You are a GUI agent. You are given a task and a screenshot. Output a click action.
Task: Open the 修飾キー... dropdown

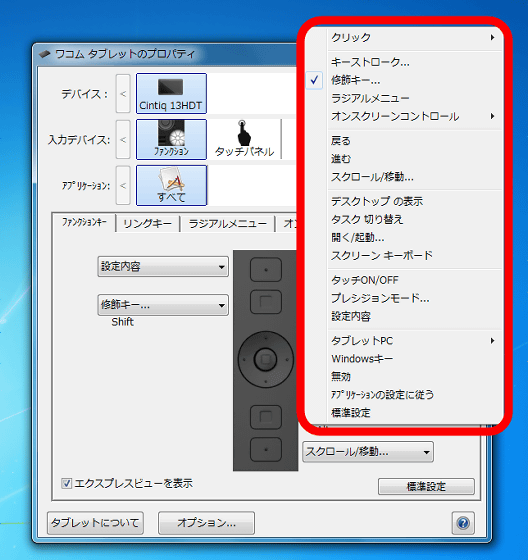163,305
